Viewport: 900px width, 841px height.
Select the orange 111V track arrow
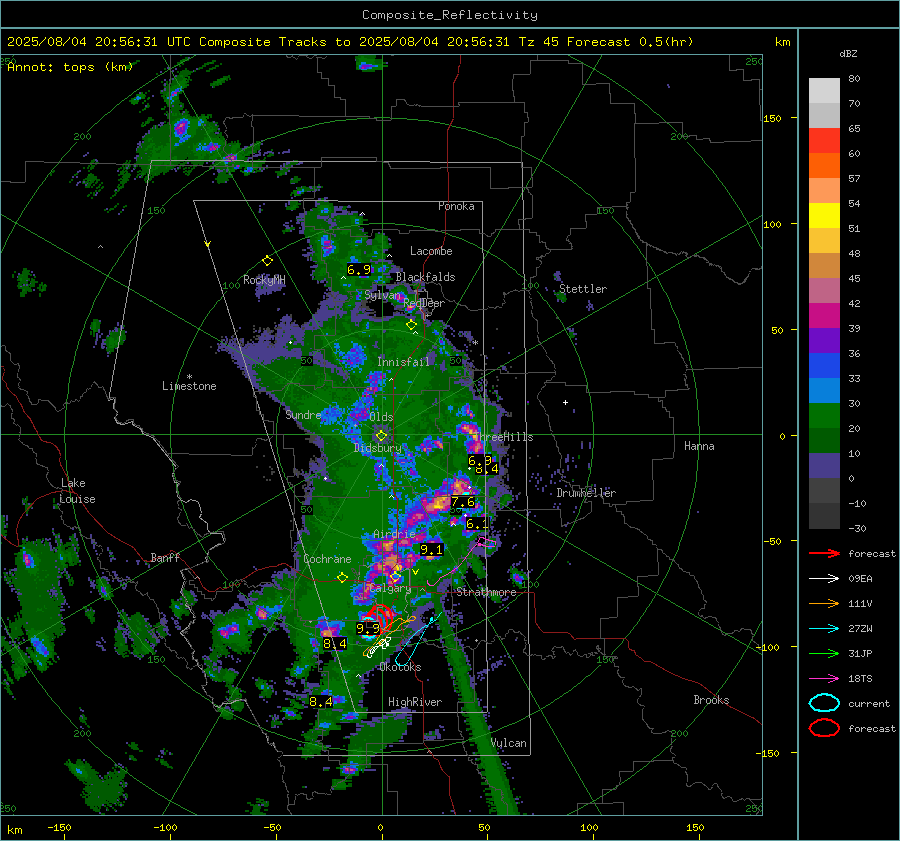[x=824, y=603]
